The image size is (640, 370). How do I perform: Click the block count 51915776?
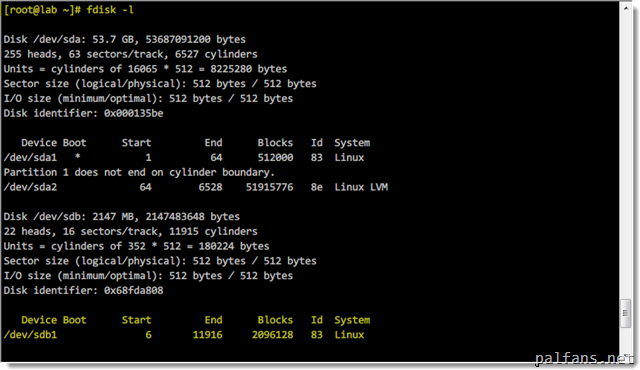click(269, 187)
